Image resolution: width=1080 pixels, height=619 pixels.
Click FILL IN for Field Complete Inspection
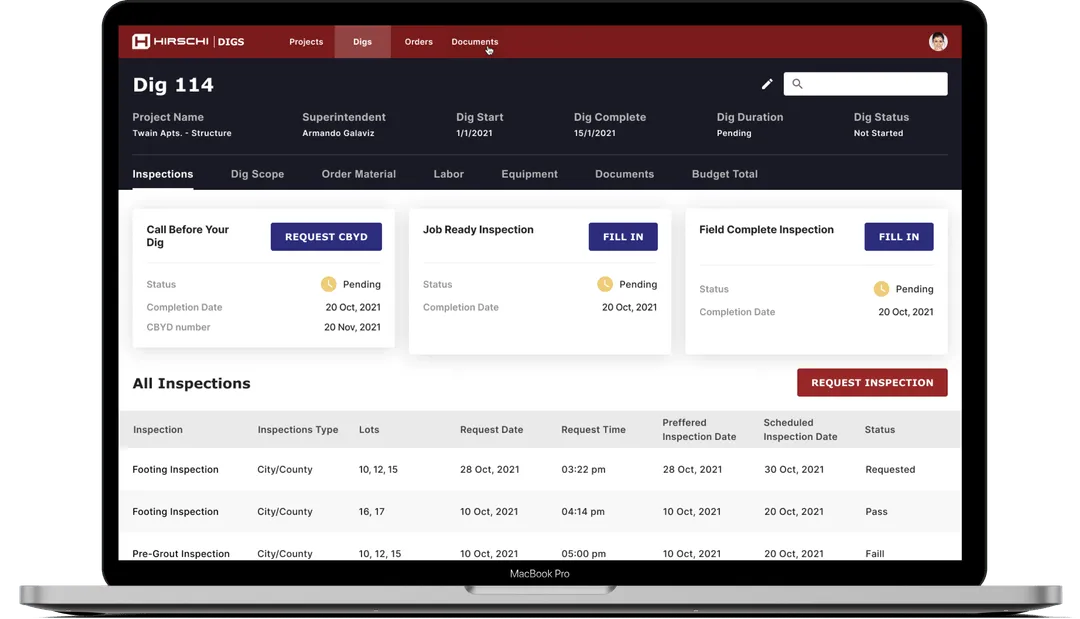click(x=899, y=237)
